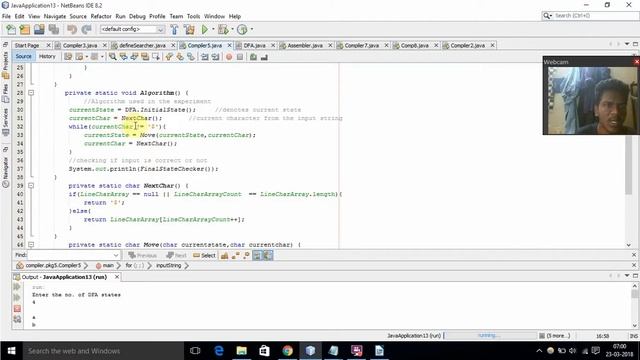Click the red Start Macro Recording icon
This screenshot has height=360, width=640.
(229, 57)
